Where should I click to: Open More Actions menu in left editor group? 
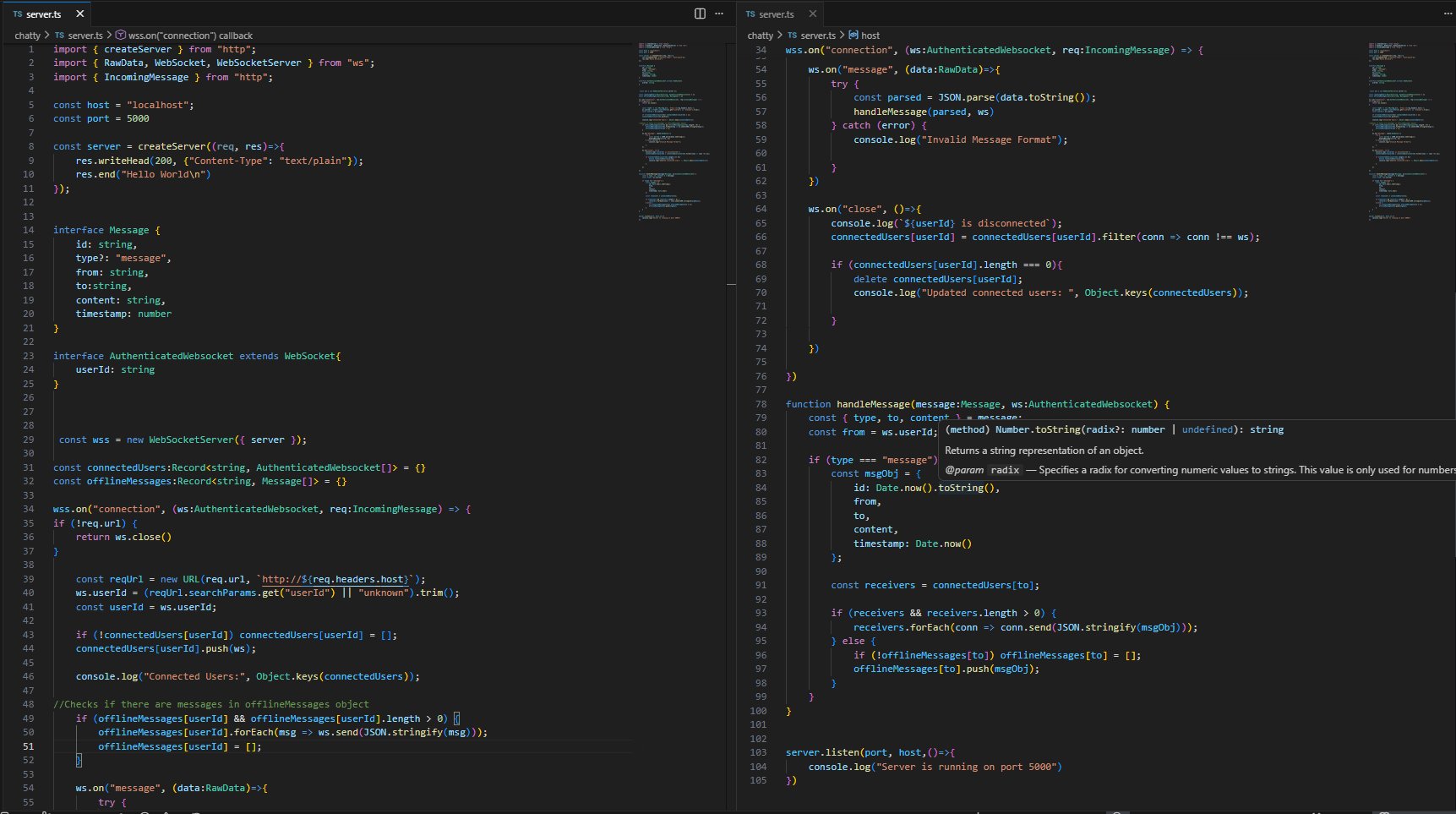click(719, 14)
